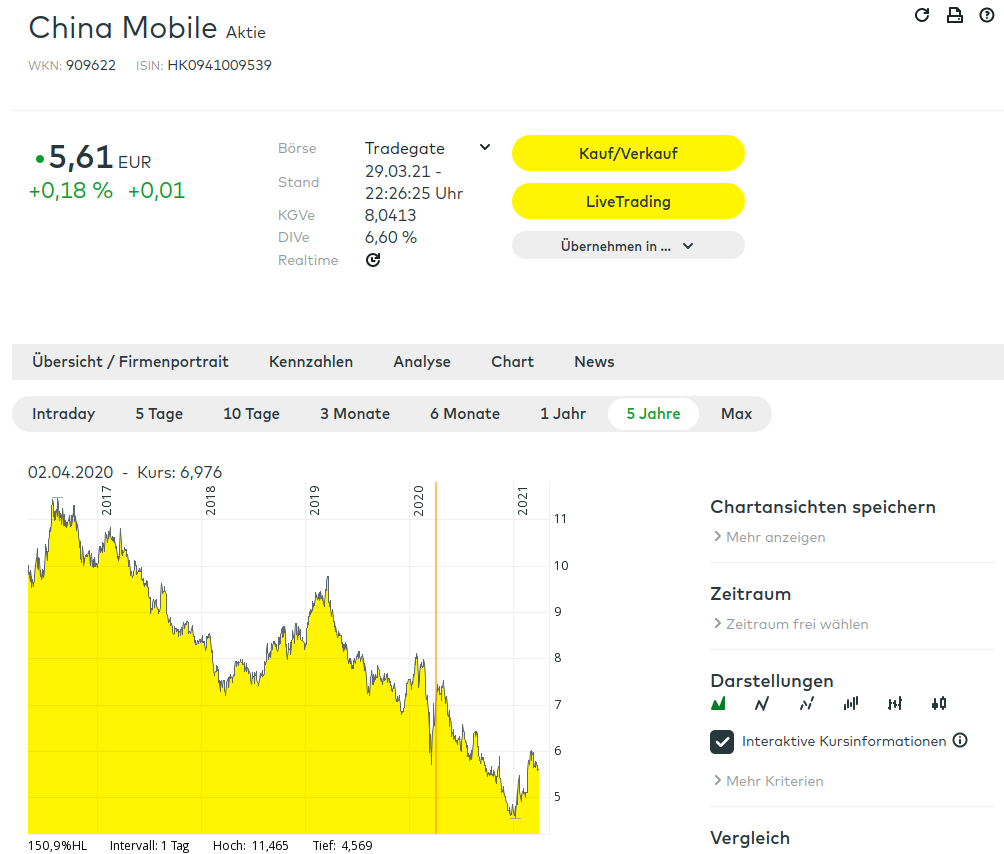Switch to the solid line chart display

click(x=762, y=704)
